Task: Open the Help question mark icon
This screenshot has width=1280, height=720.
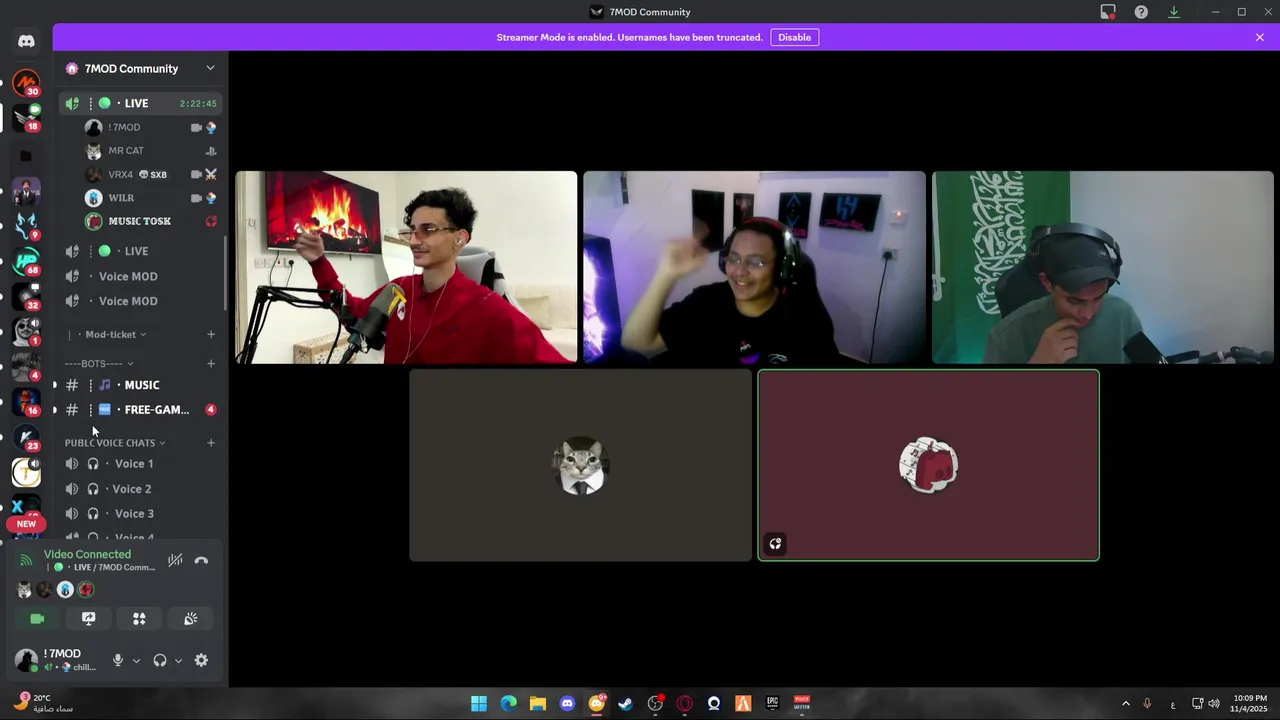Action: click(x=1141, y=12)
